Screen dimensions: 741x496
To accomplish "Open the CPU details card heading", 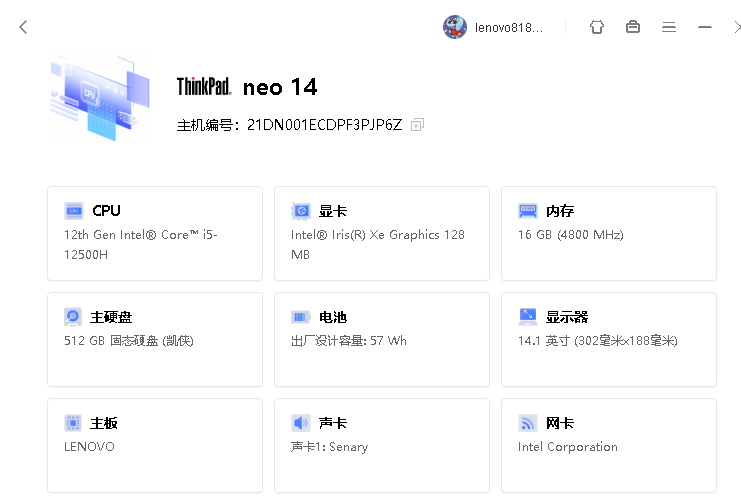I will (x=106, y=211).
